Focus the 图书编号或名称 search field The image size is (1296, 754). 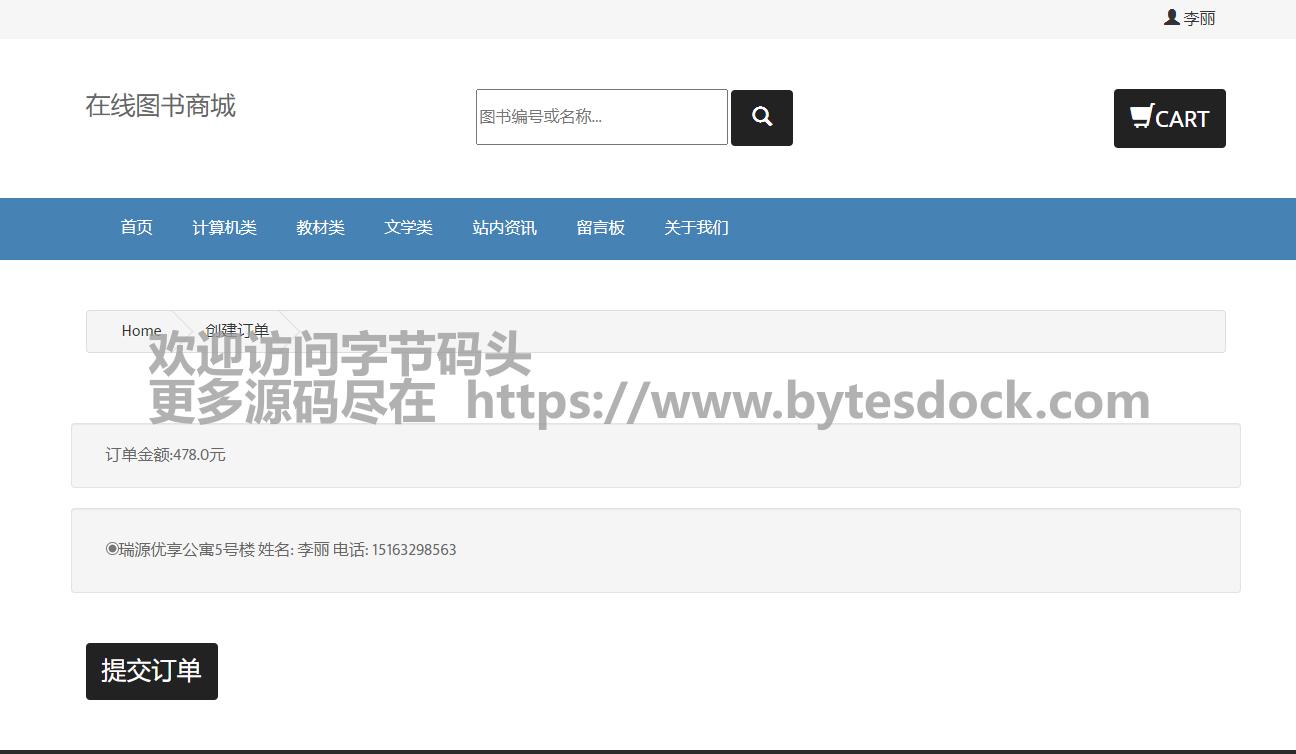(x=601, y=117)
